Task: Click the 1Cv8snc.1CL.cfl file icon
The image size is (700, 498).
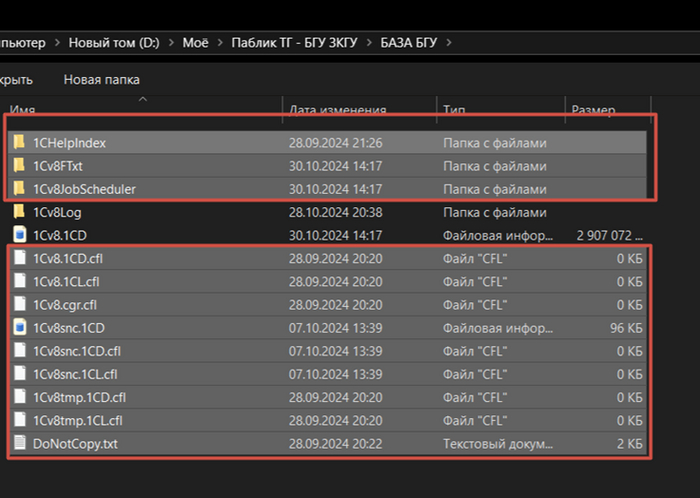Action: [x=20, y=374]
